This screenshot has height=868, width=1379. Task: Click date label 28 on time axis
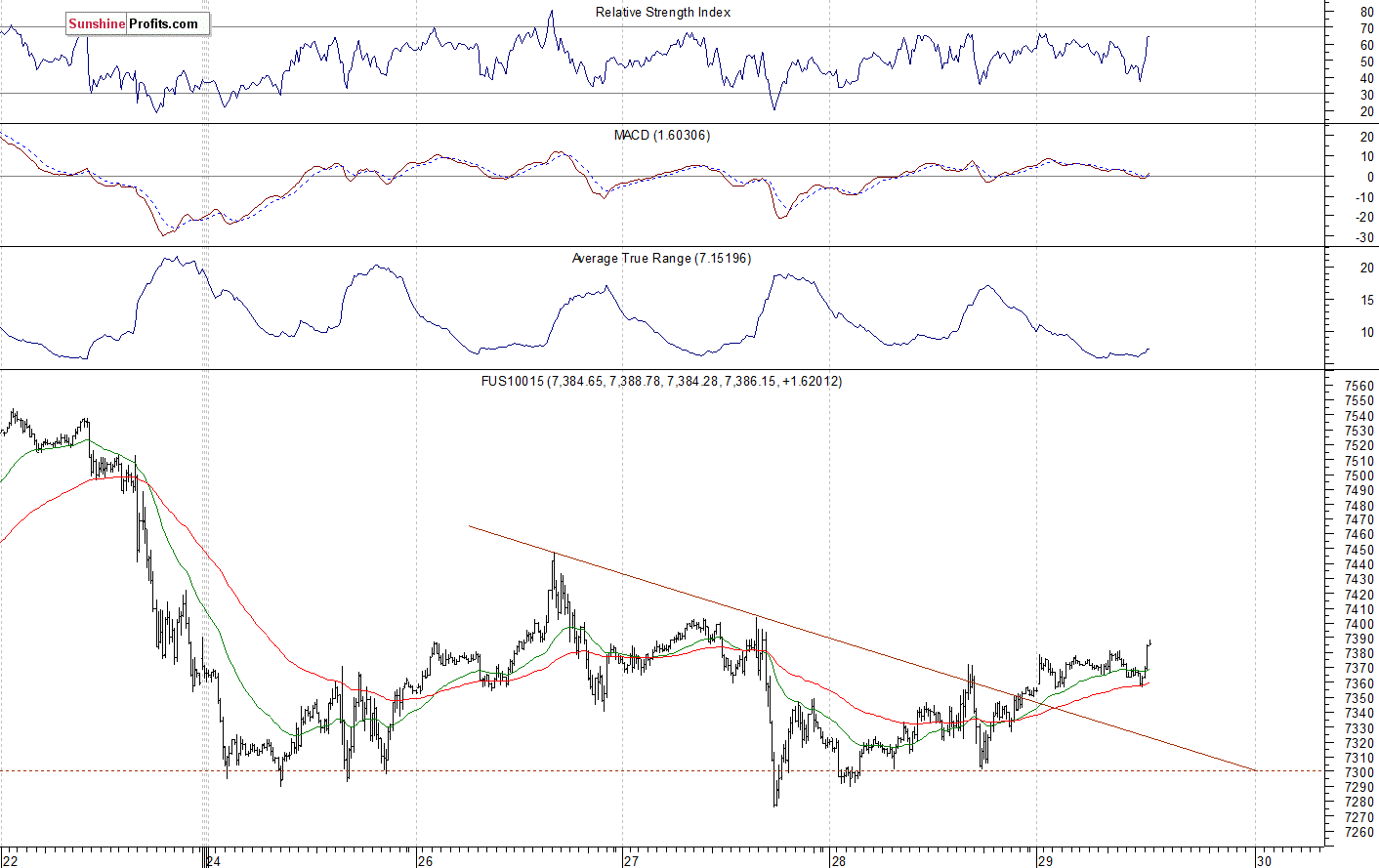click(x=839, y=861)
